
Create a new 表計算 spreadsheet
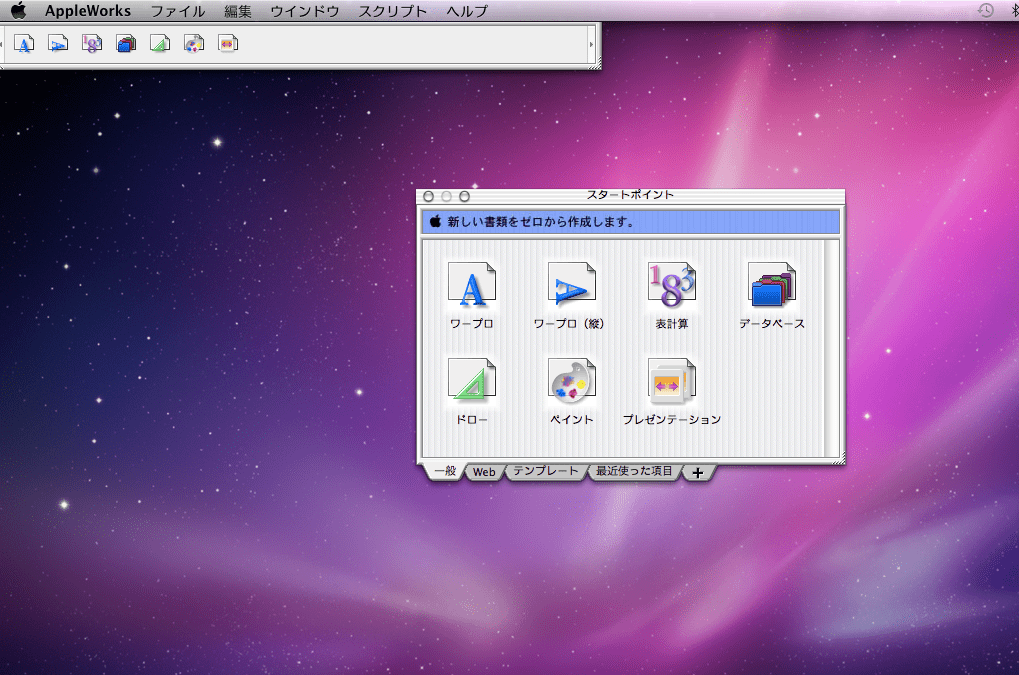pyautogui.click(x=671, y=294)
